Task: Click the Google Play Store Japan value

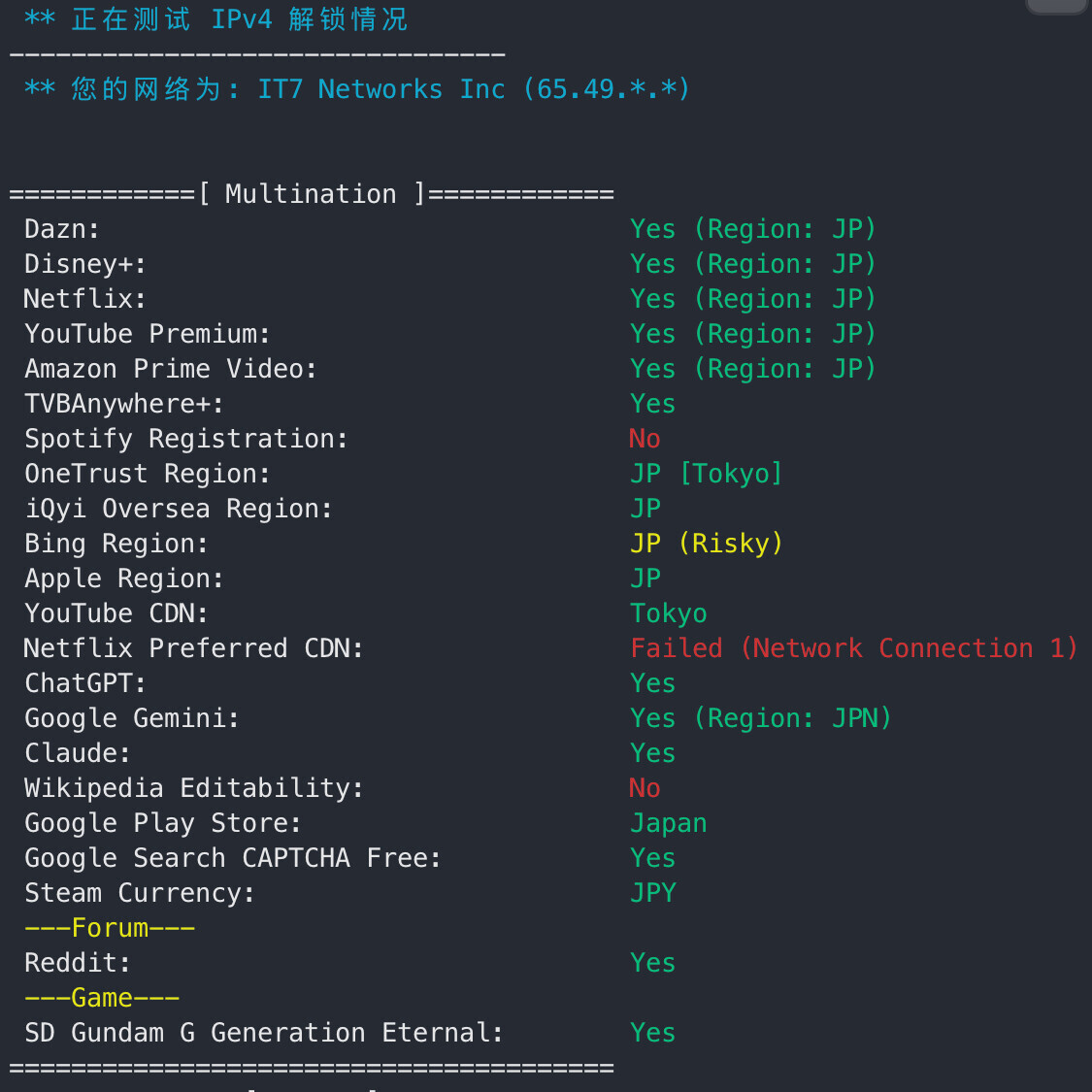Action: coord(669,823)
